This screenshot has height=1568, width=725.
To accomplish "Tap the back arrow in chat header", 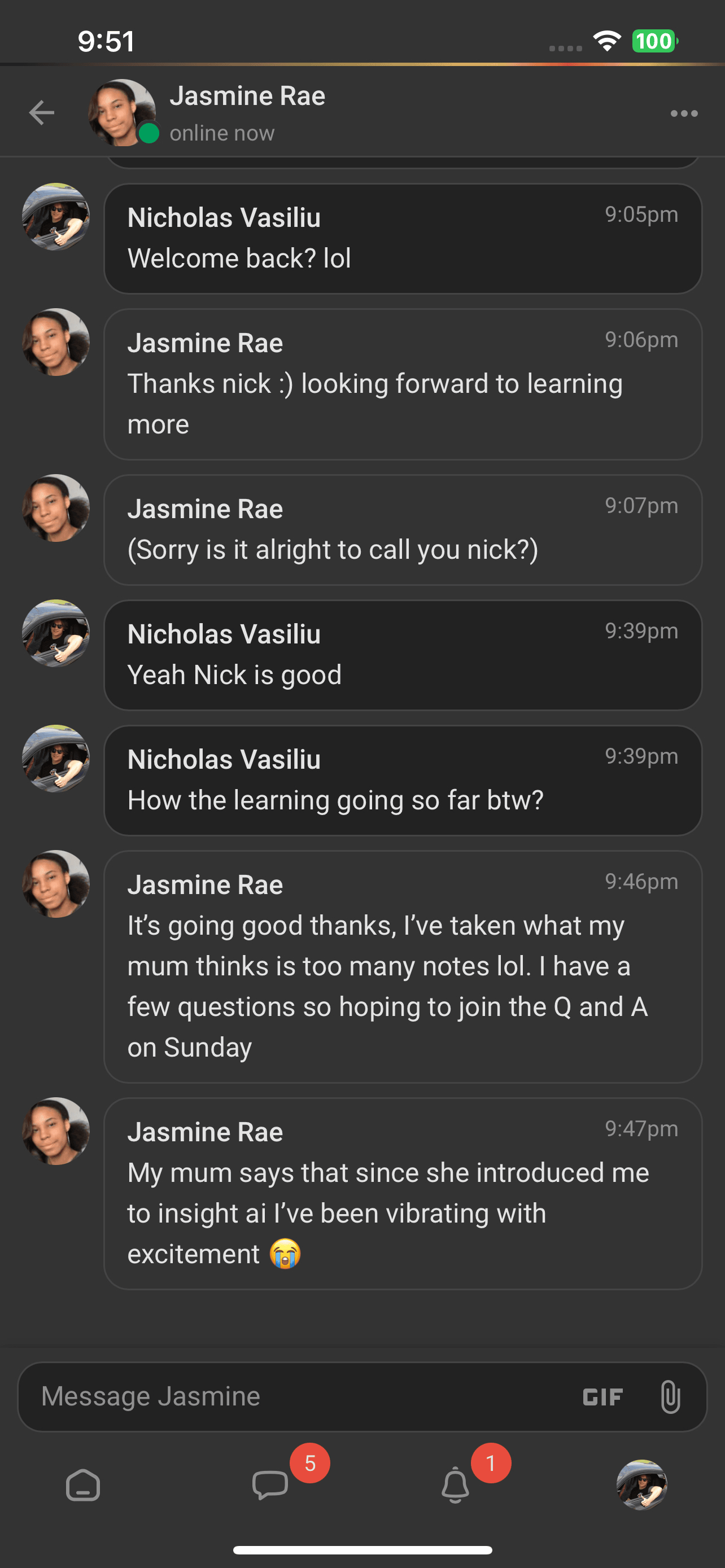I will pyautogui.click(x=41, y=113).
